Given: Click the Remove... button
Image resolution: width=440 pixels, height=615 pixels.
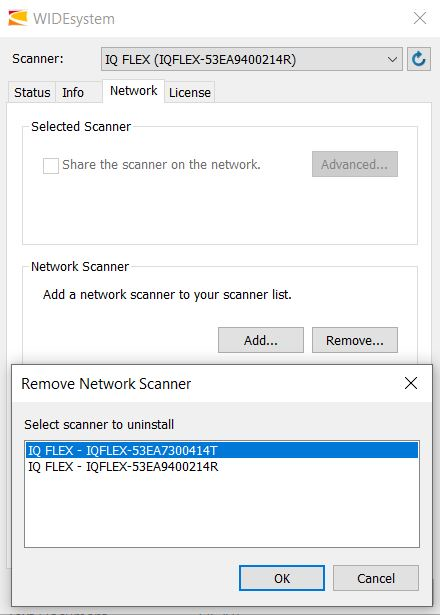Looking at the screenshot, I should pyautogui.click(x=355, y=340).
